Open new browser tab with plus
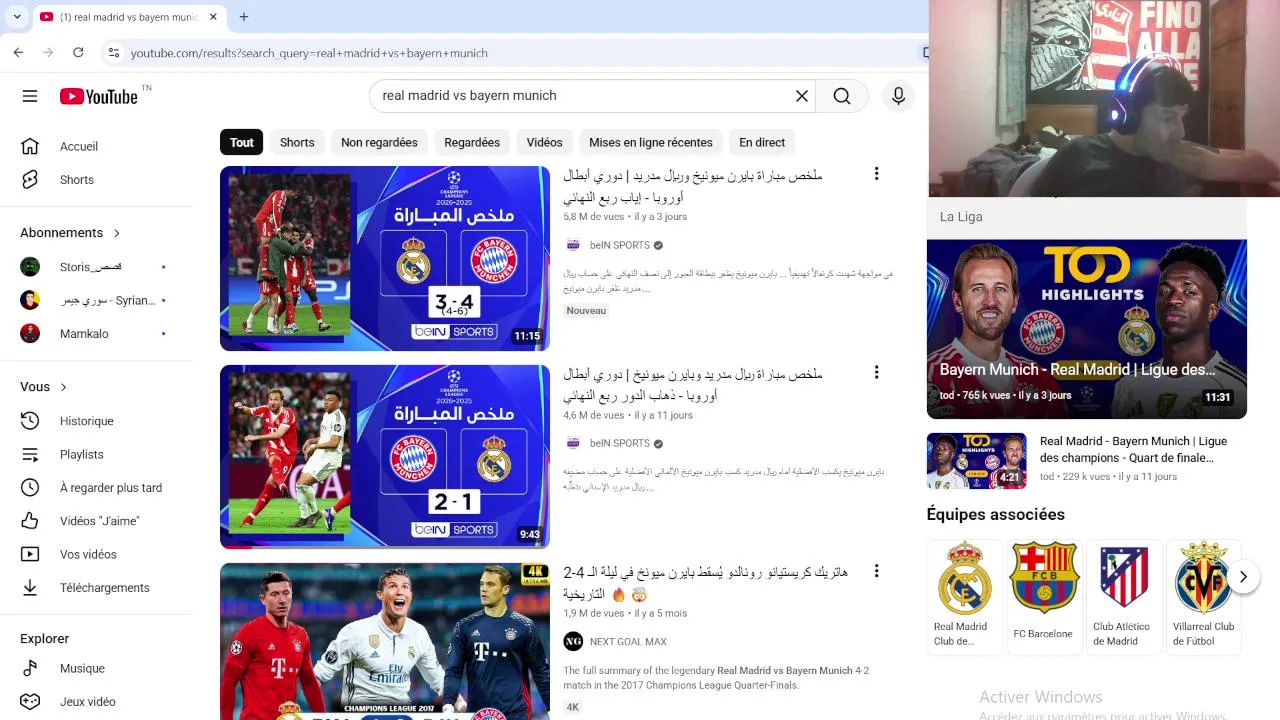This screenshot has width=1280, height=720. (x=244, y=17)
